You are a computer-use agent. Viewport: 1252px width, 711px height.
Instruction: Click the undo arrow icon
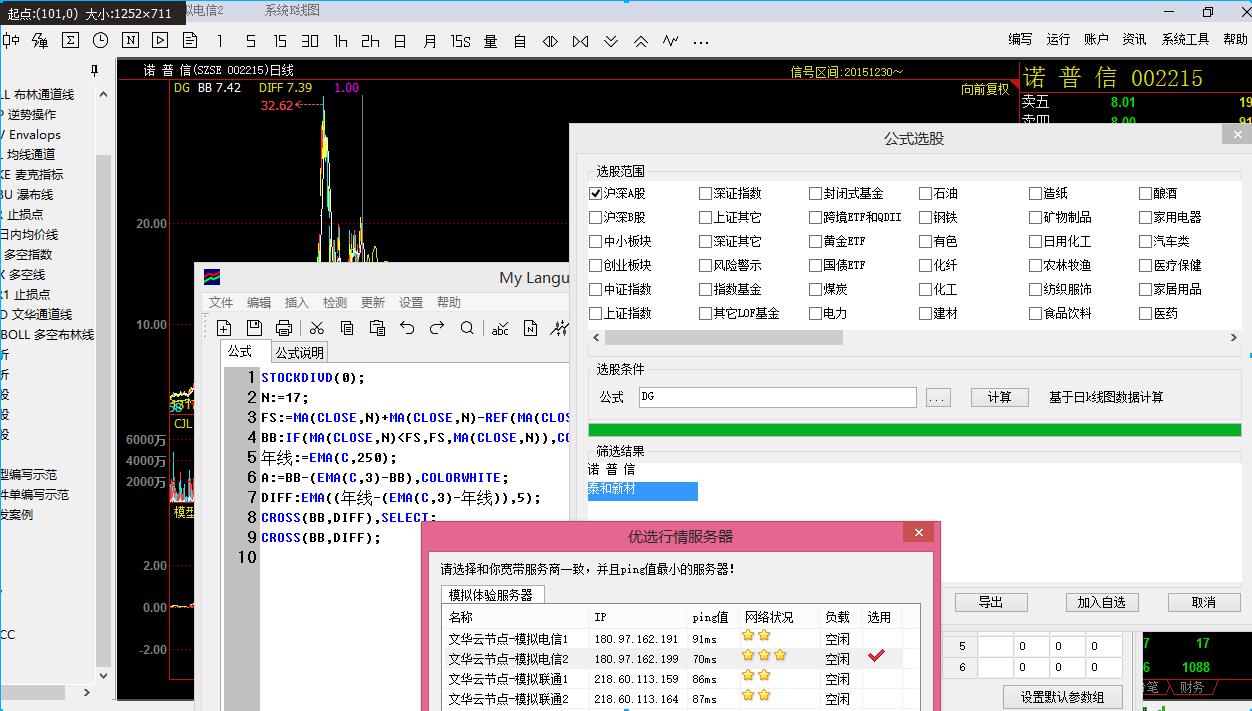(x=407, y=328)
